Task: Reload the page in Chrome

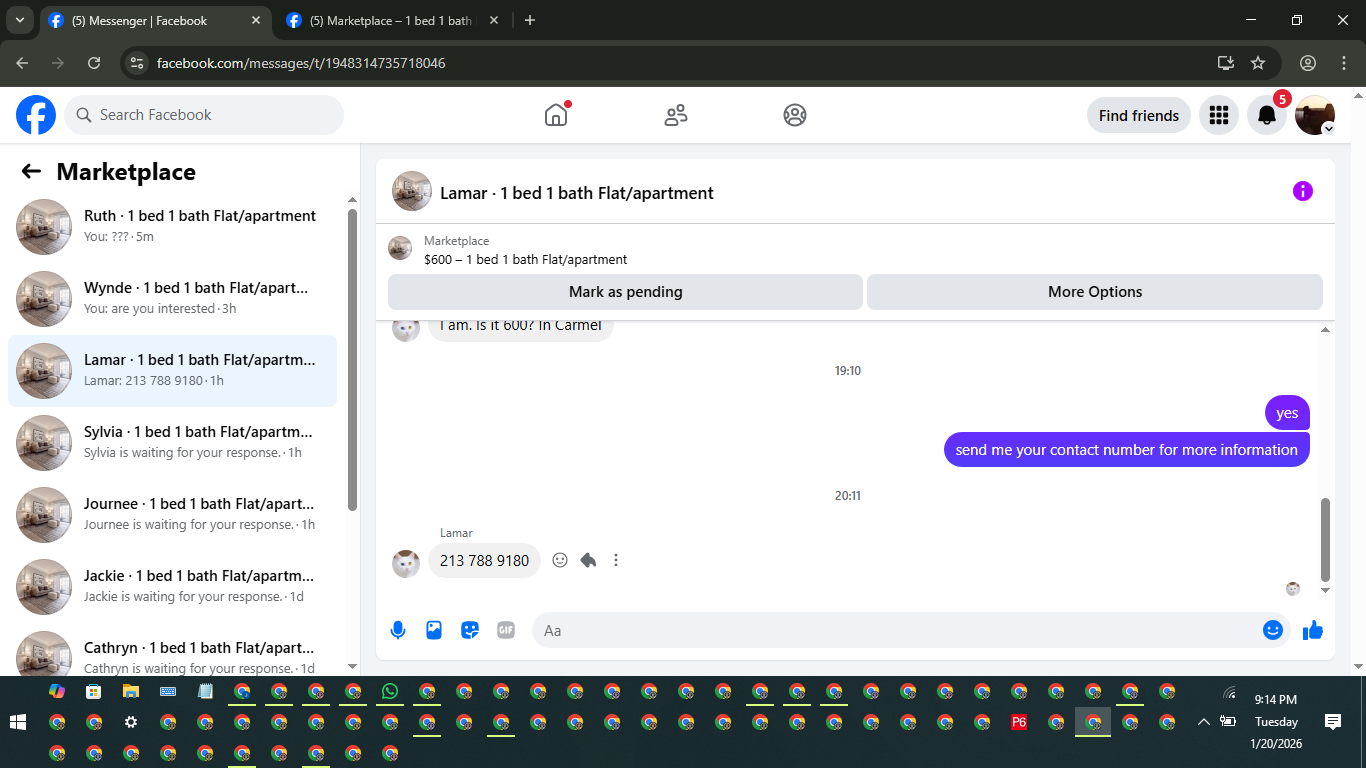Action: click(x=94, y=63)
